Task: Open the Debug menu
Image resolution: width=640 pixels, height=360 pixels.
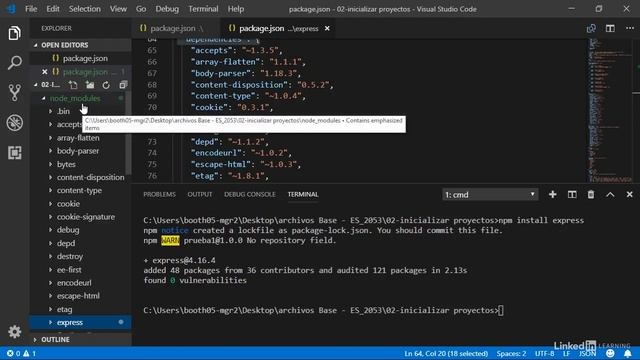Action: (x=167, y=9)
